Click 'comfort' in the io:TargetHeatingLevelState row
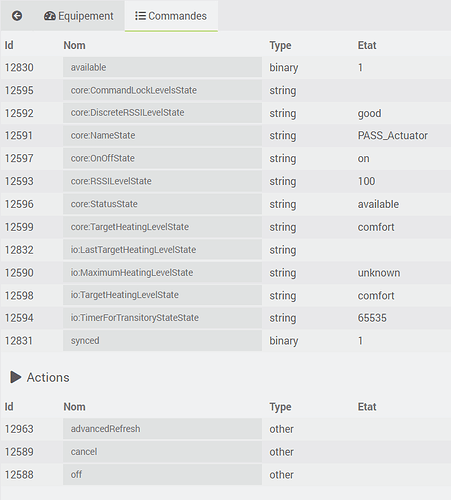The width and height of the screenshot is (451, 500). pos(376,296)
